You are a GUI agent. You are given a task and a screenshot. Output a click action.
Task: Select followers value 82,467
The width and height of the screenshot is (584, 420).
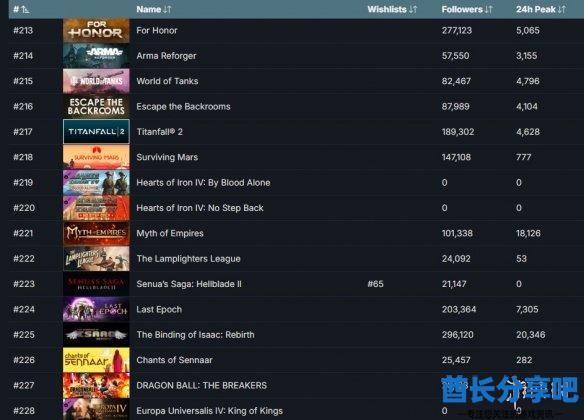tap(456, 81)
